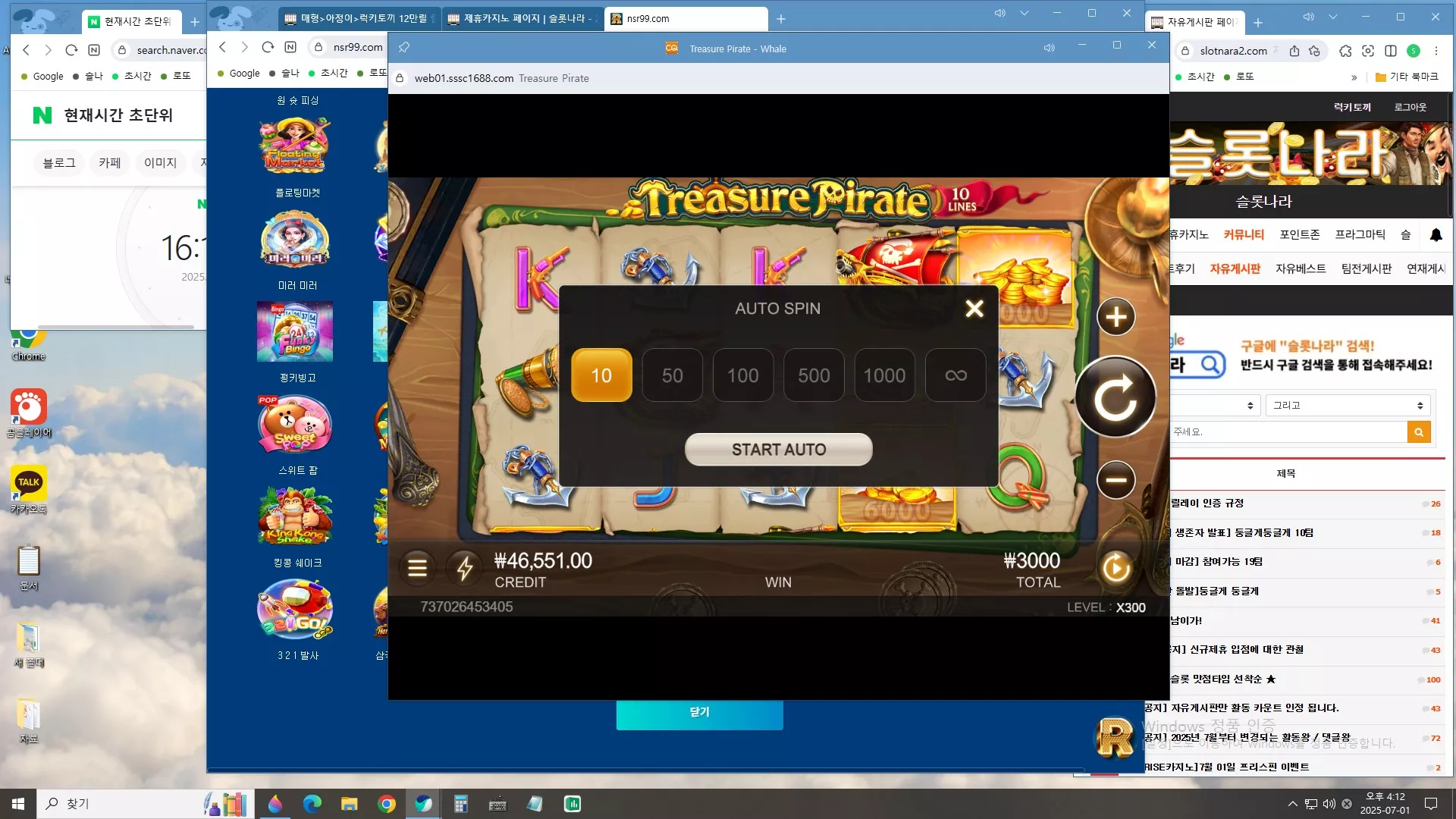Open auto spin via small gold button
Viewport: 1456px width, 819px height.
1116,568
